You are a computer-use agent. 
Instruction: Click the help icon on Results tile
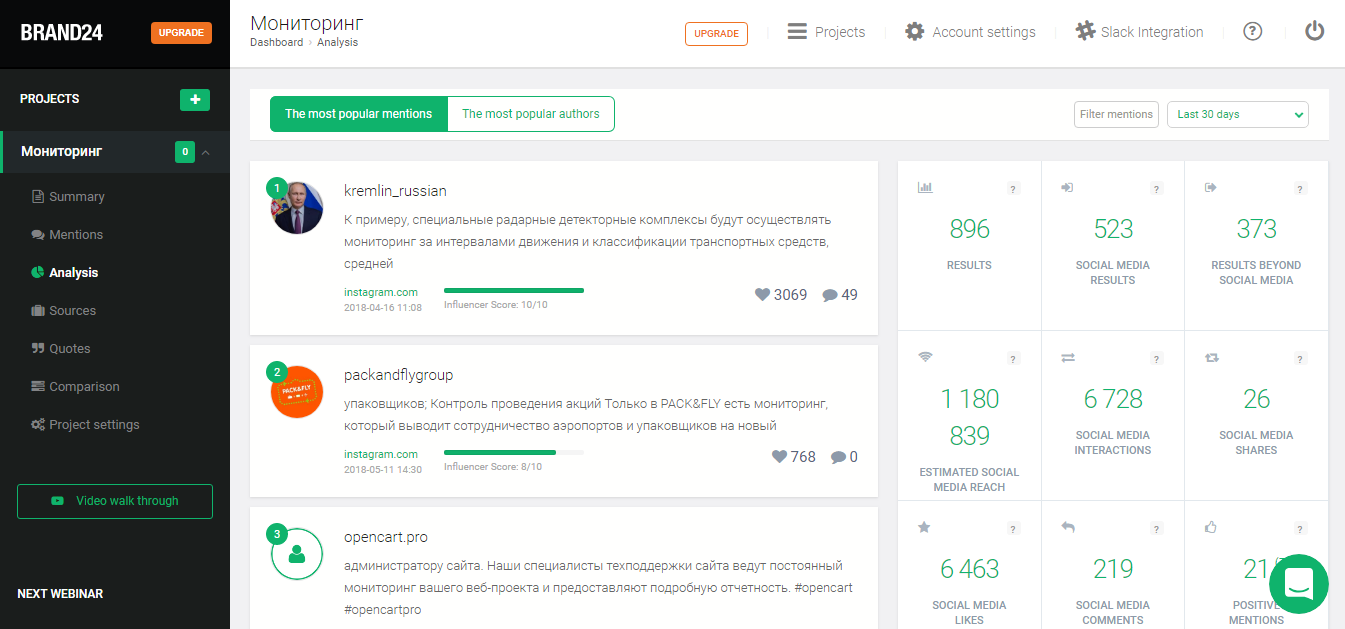point(1013,188)
